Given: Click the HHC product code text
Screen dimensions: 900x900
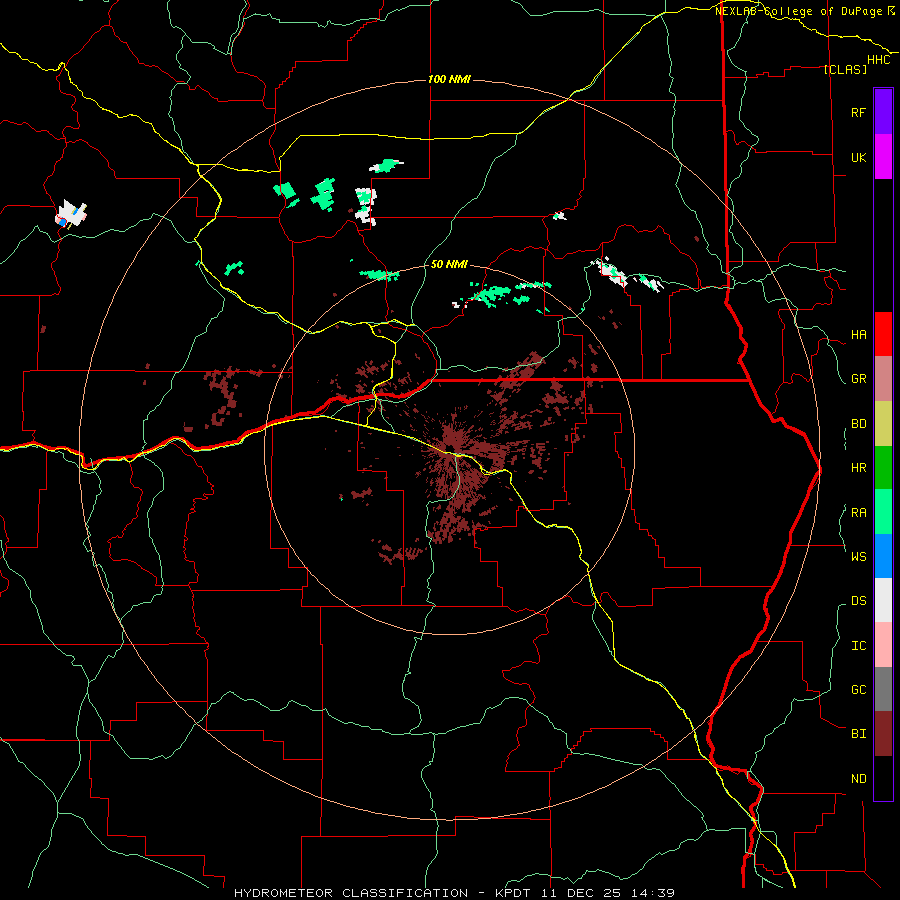Looking at the screenshot, I should [879, 60].
